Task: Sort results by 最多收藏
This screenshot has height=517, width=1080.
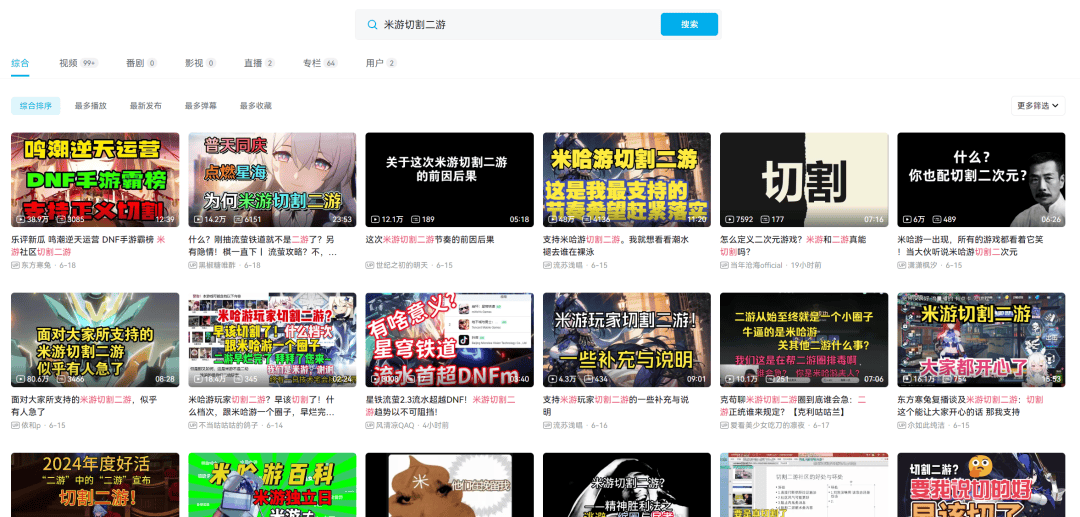Action: pos(256,106)
